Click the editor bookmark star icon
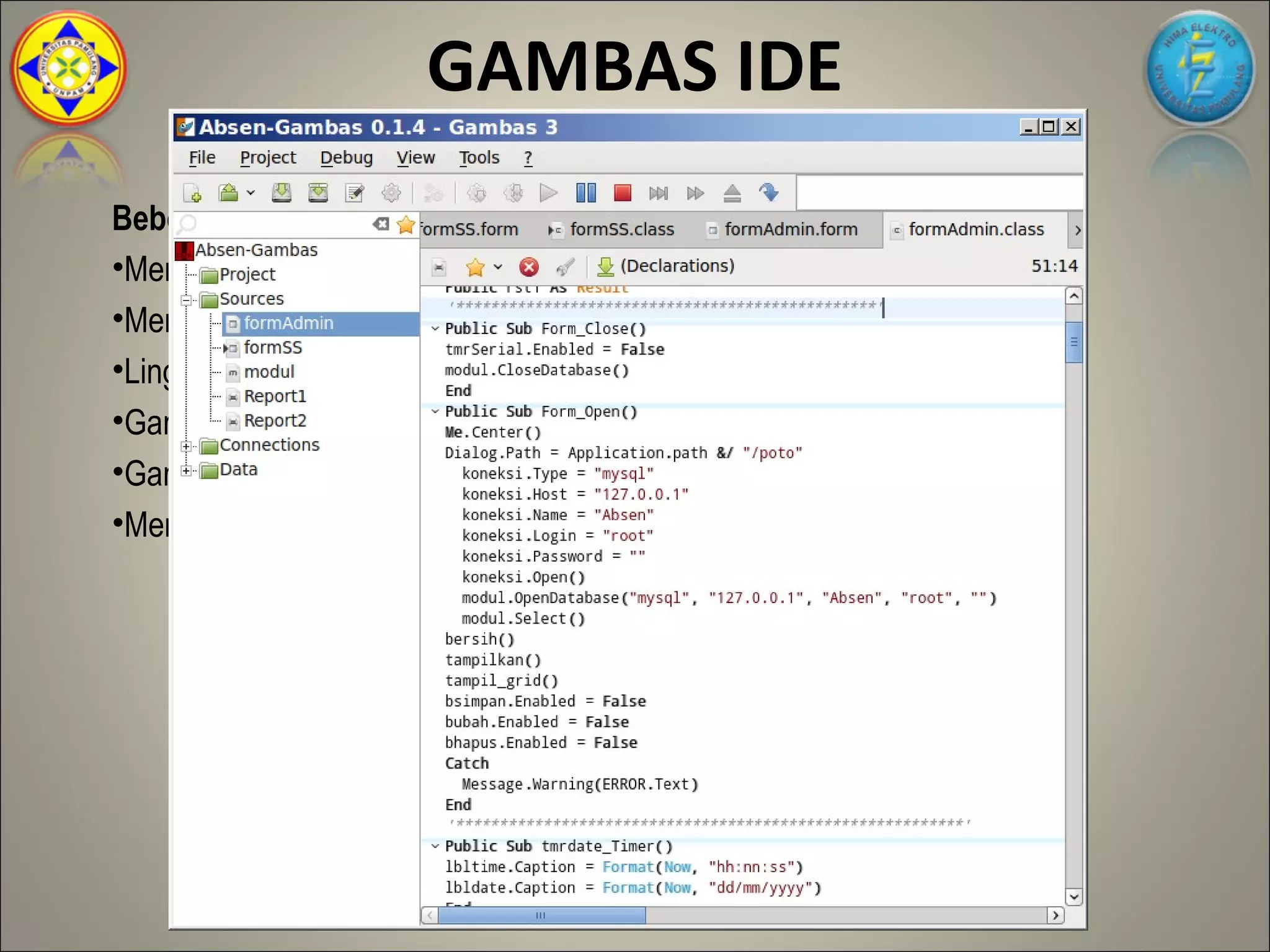The image size is (1270, 952). [x=475, y=267]
